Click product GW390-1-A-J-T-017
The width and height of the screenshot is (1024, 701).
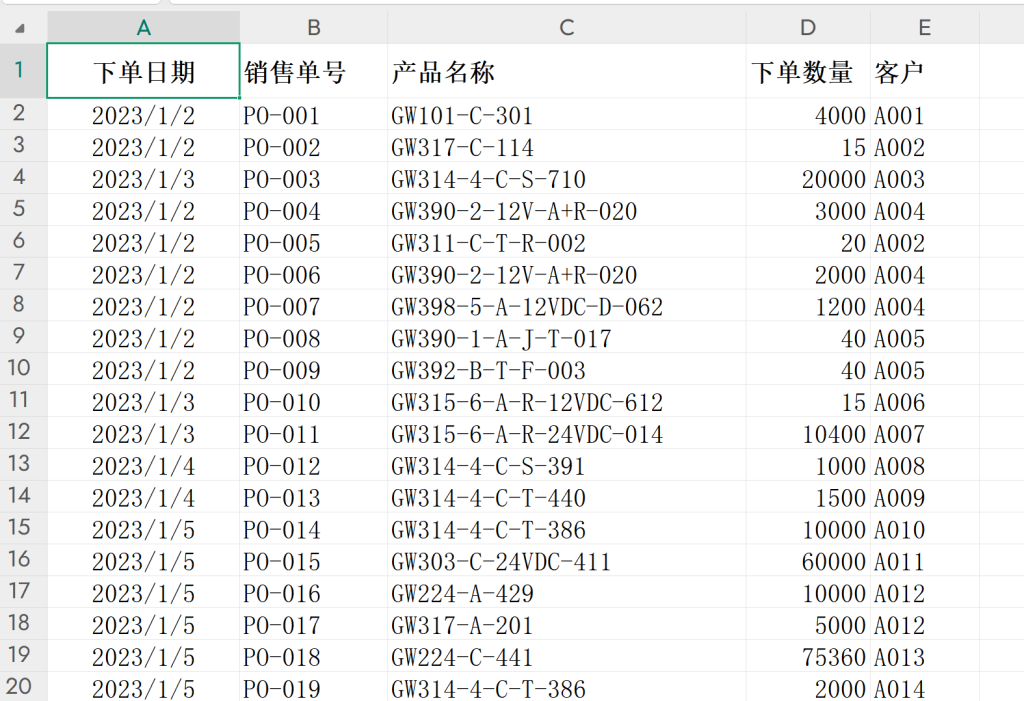566,338
